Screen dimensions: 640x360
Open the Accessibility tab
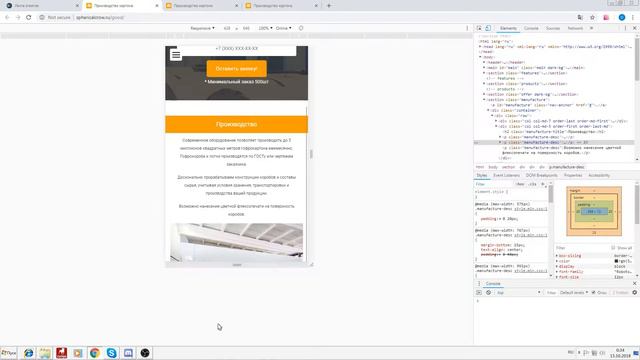[599, 176]
